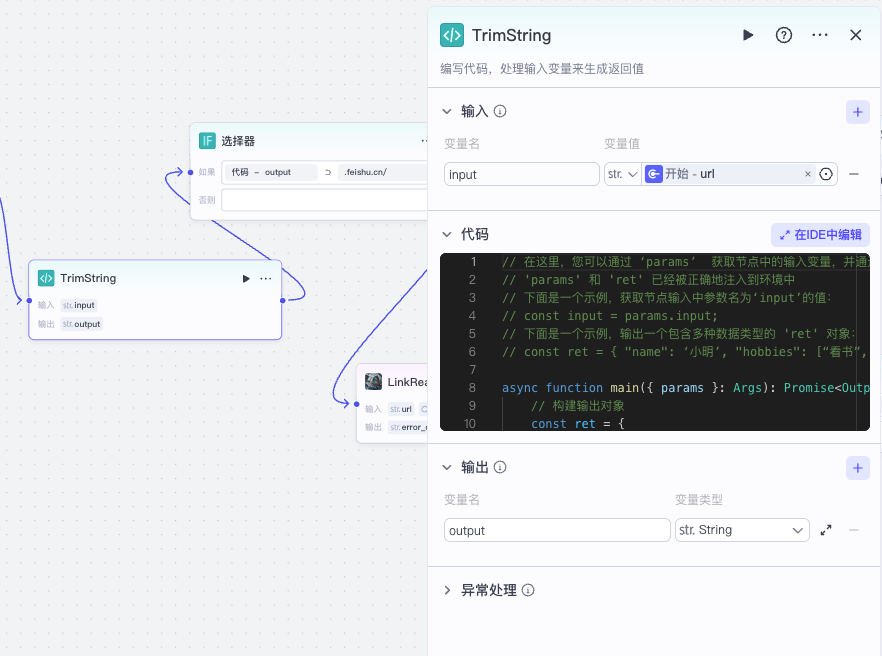
Task: Click the 选择器 node input port
Action: click(190, 172)
